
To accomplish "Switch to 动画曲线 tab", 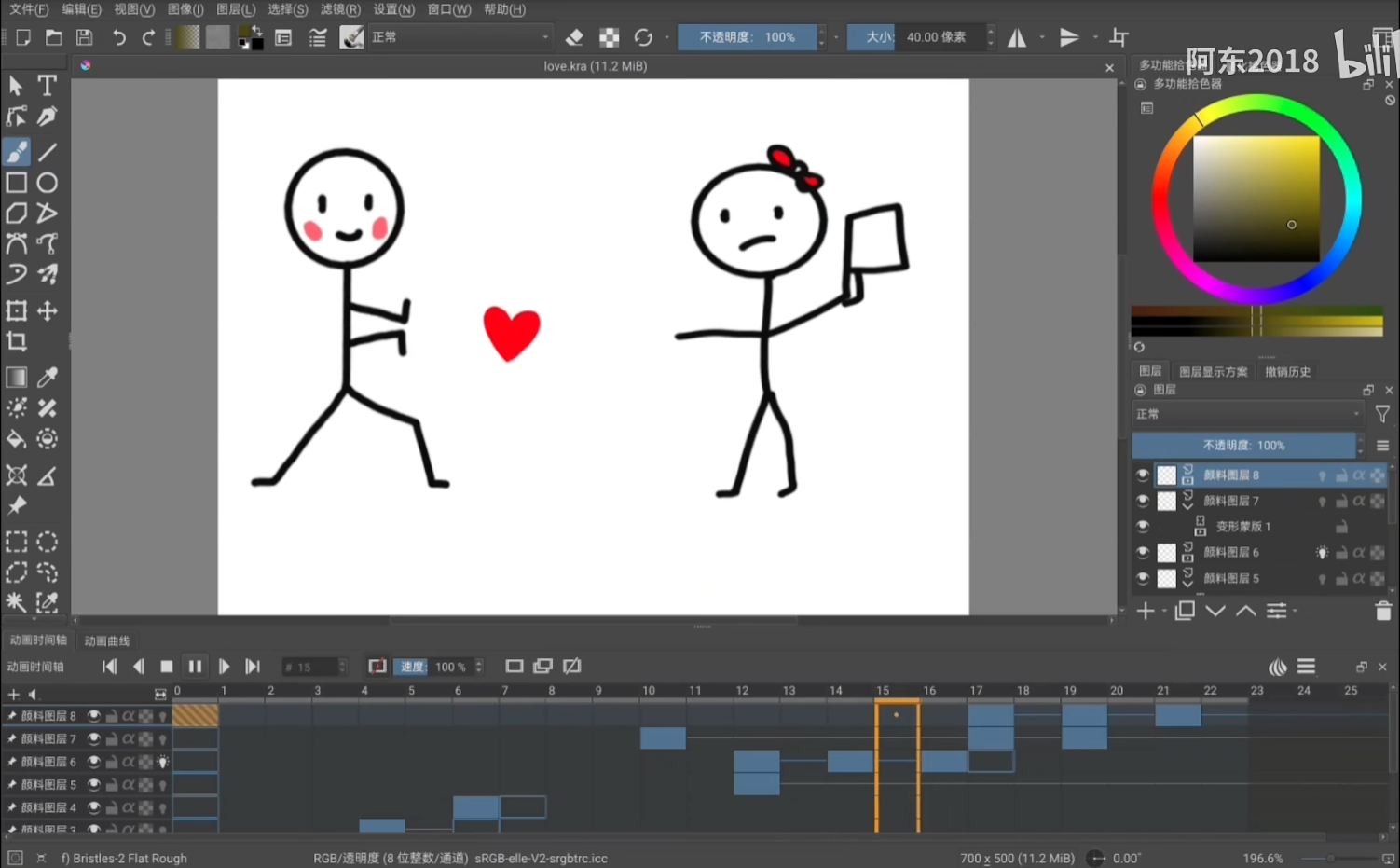I will pos(107,641).
